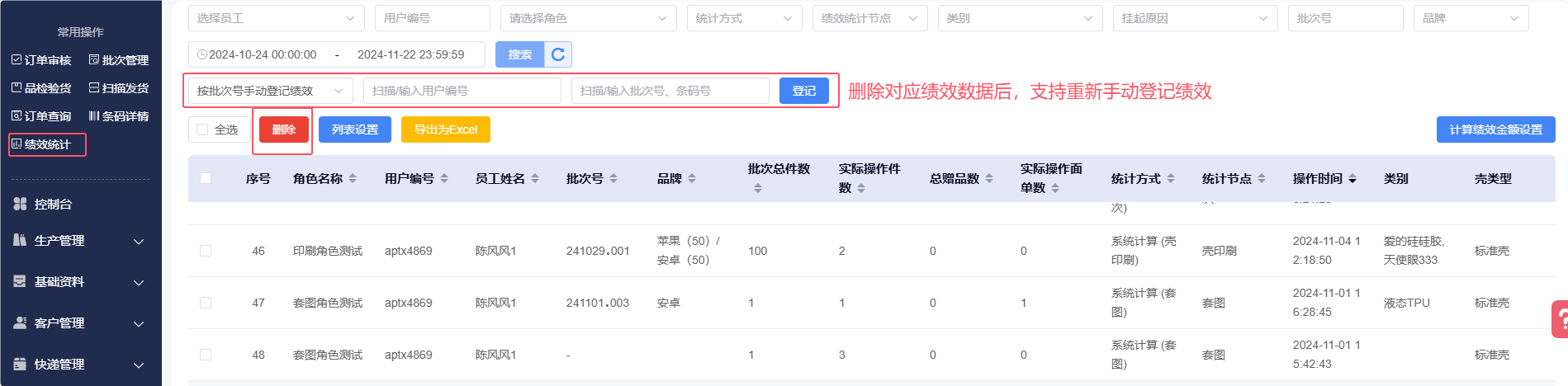Click the refresh icon beside the 搜索 button

tap(558, 54)
